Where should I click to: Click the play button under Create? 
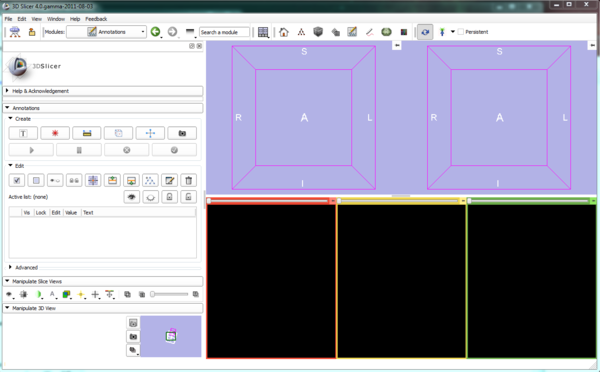click(31, 150)
